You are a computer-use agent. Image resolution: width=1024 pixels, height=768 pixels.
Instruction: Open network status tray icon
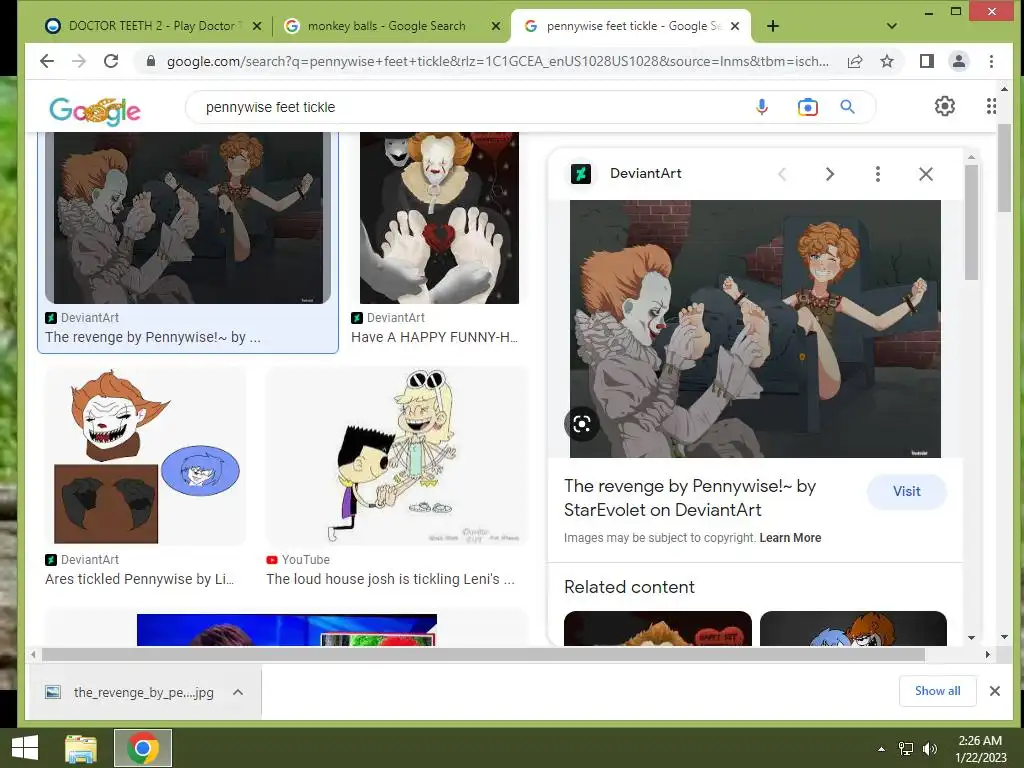point(906,749)
